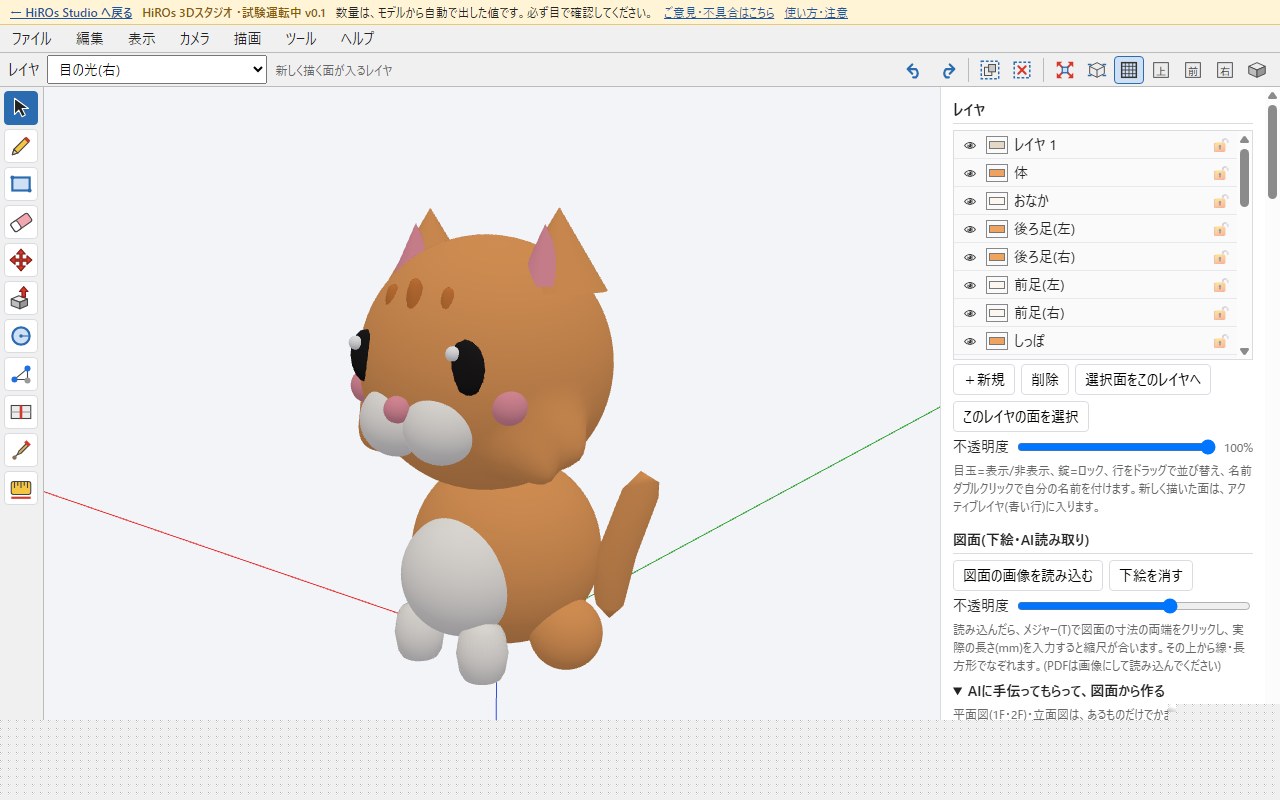Pick the split-plane tool with red cross

[x=21, y=412]
